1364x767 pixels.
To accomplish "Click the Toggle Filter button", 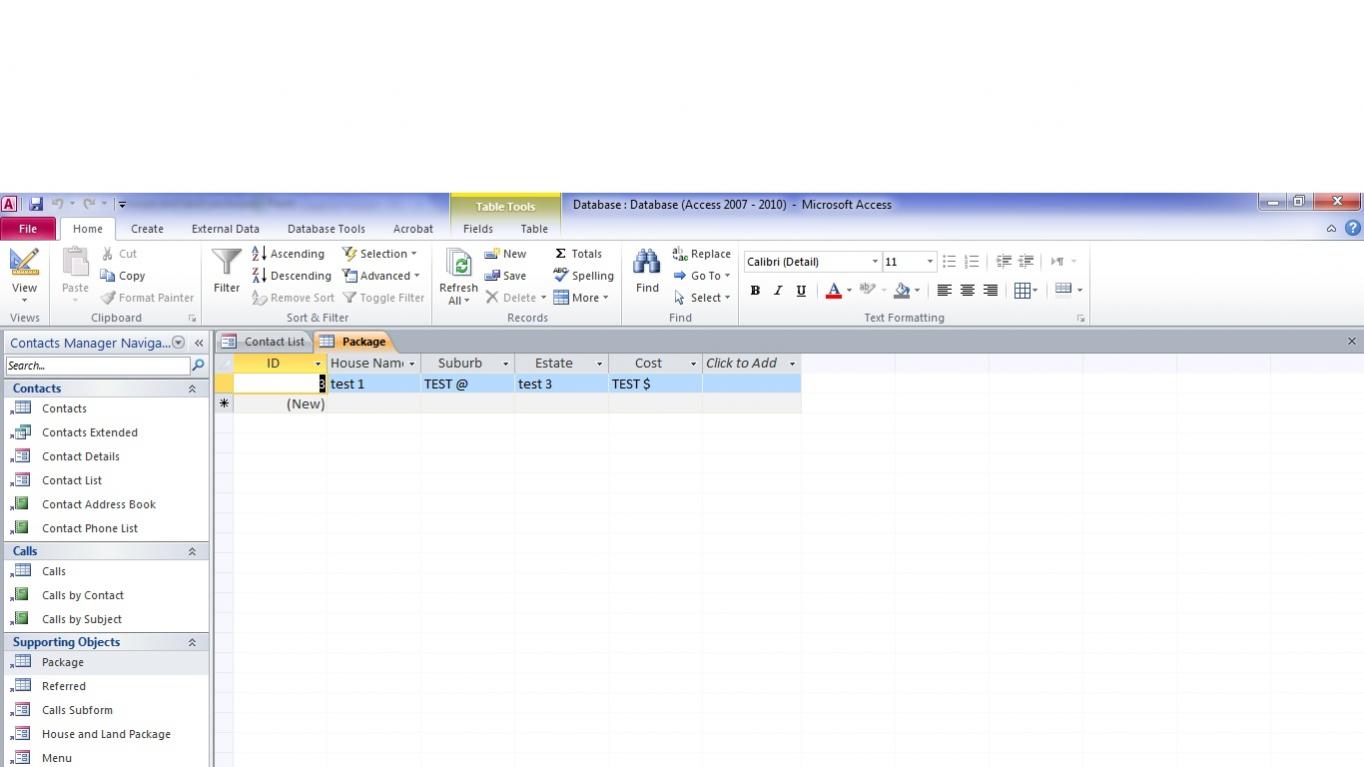I will pyautogui.click(x=384, y=298).
